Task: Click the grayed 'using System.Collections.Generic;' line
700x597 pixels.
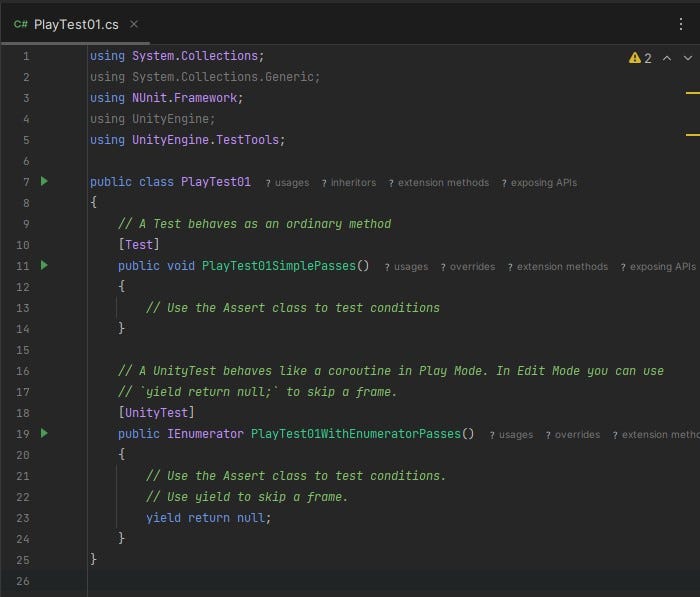Action: pos(205,77)
